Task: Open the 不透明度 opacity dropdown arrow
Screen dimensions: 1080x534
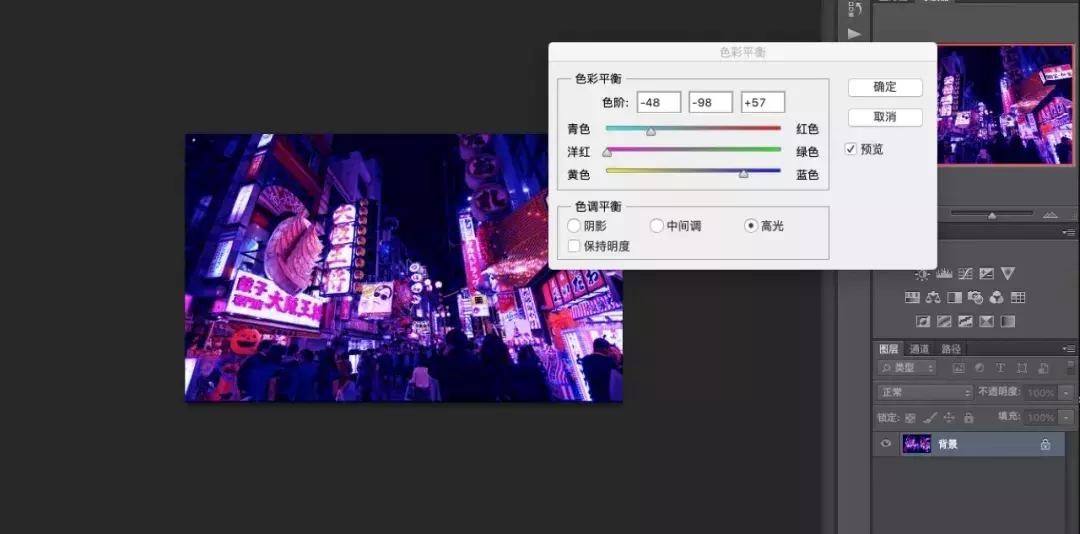Action: pyautogui.click(x=1066, y=393)
